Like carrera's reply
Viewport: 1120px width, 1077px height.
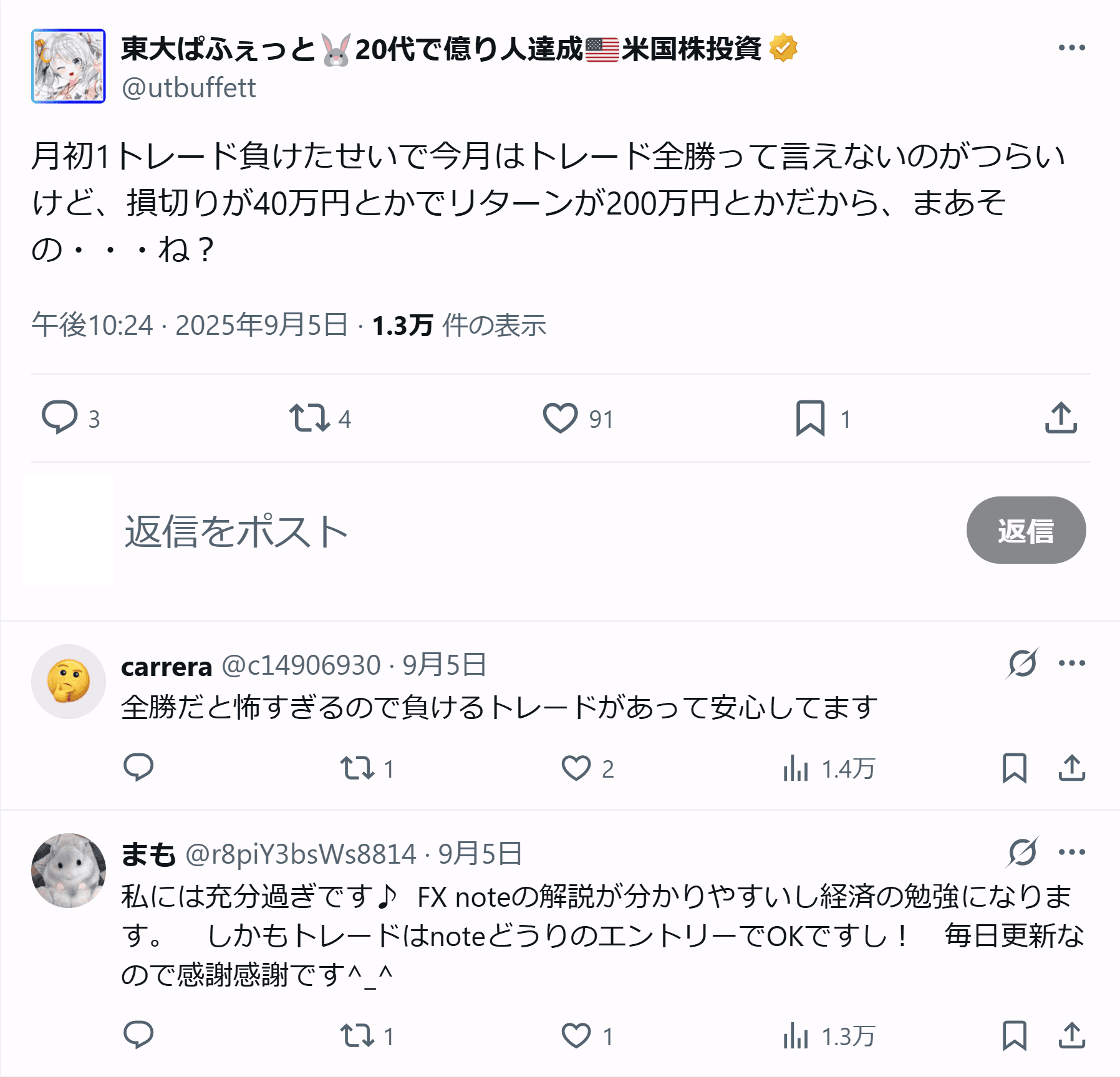pos(576,768)
